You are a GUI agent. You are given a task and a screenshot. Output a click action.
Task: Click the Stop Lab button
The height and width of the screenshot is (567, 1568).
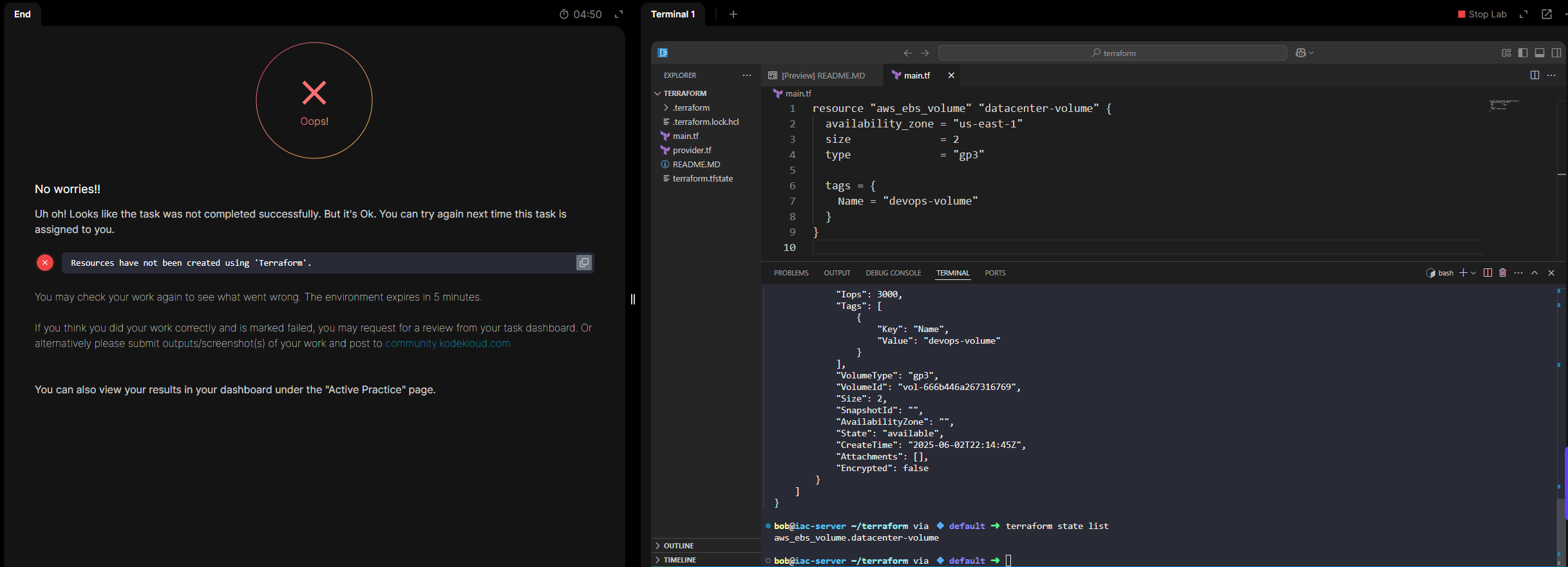click(1482, 14)
